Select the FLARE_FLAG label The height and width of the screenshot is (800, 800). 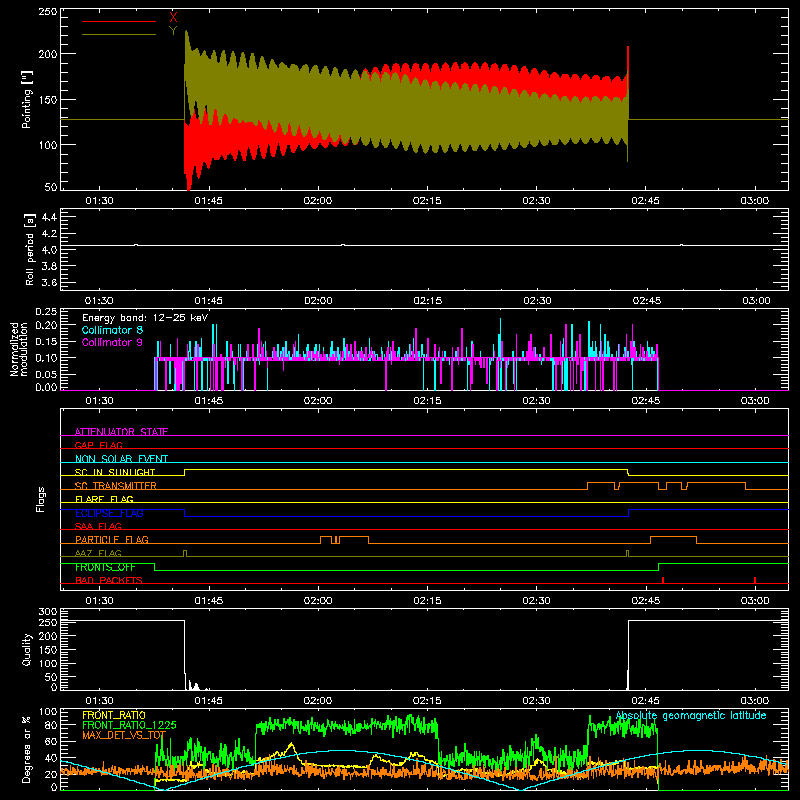(104, 499)
